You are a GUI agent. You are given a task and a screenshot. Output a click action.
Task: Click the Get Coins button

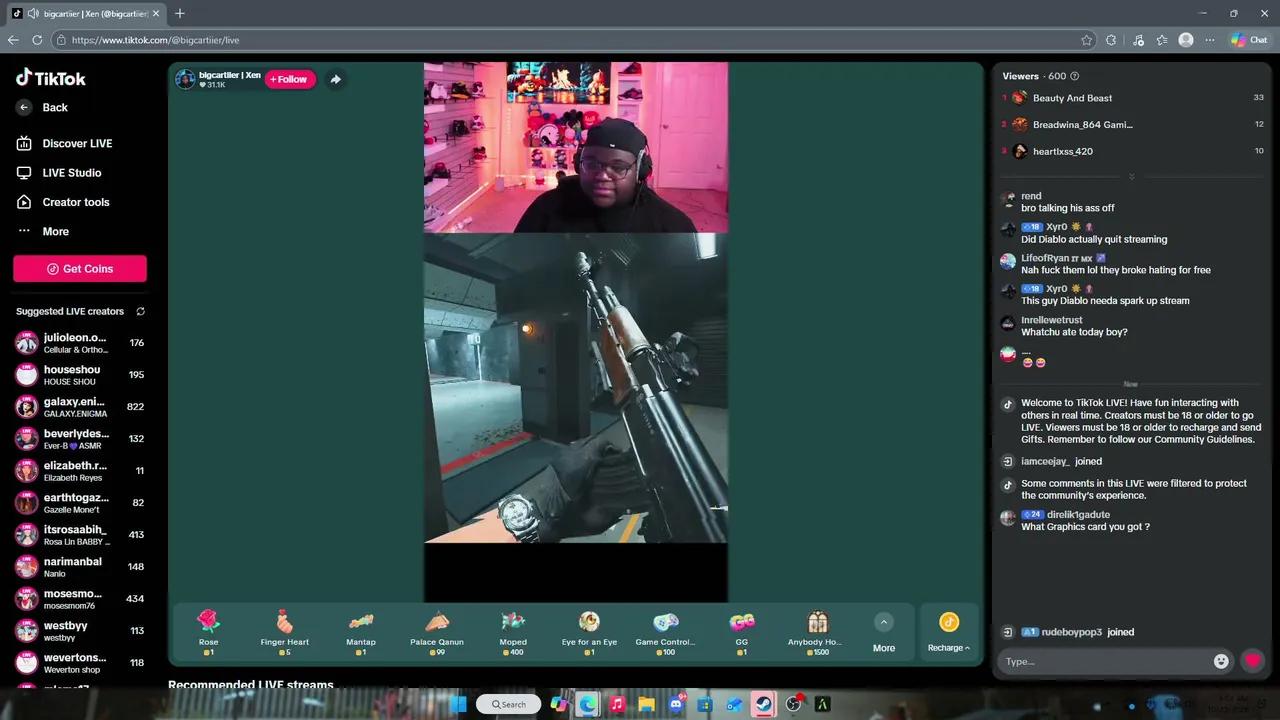pyautogui.click(x=80, y=269)
